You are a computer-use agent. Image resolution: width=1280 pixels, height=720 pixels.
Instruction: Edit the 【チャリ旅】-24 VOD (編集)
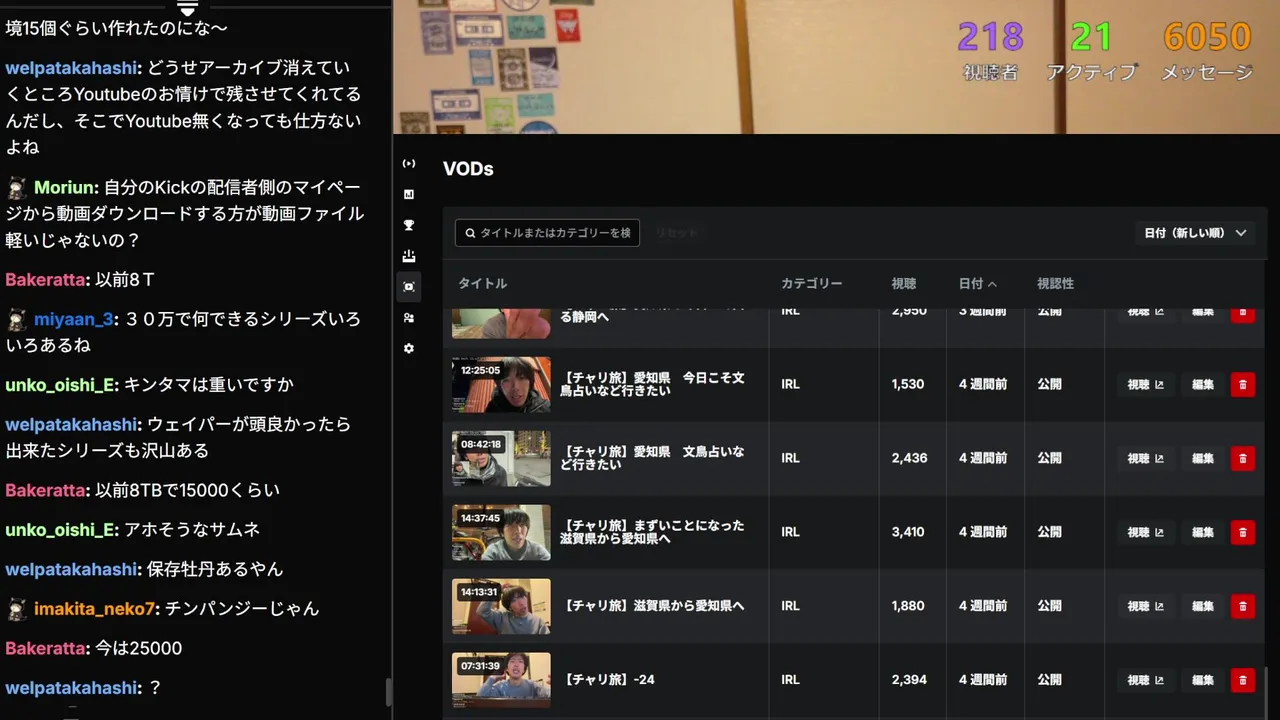coord(1203,680)
